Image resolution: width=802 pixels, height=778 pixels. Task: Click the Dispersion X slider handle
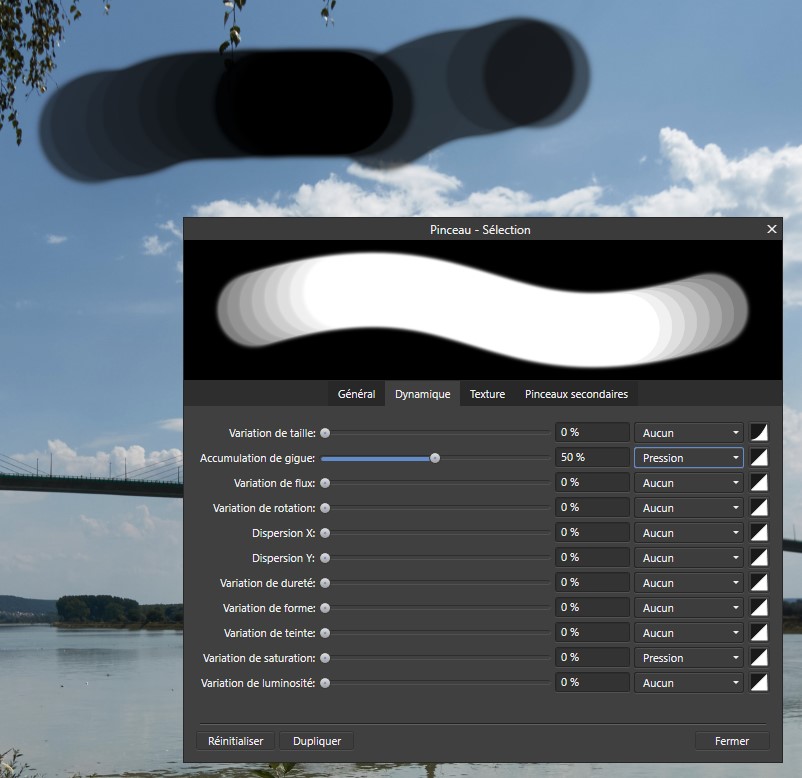pos(325,534)
